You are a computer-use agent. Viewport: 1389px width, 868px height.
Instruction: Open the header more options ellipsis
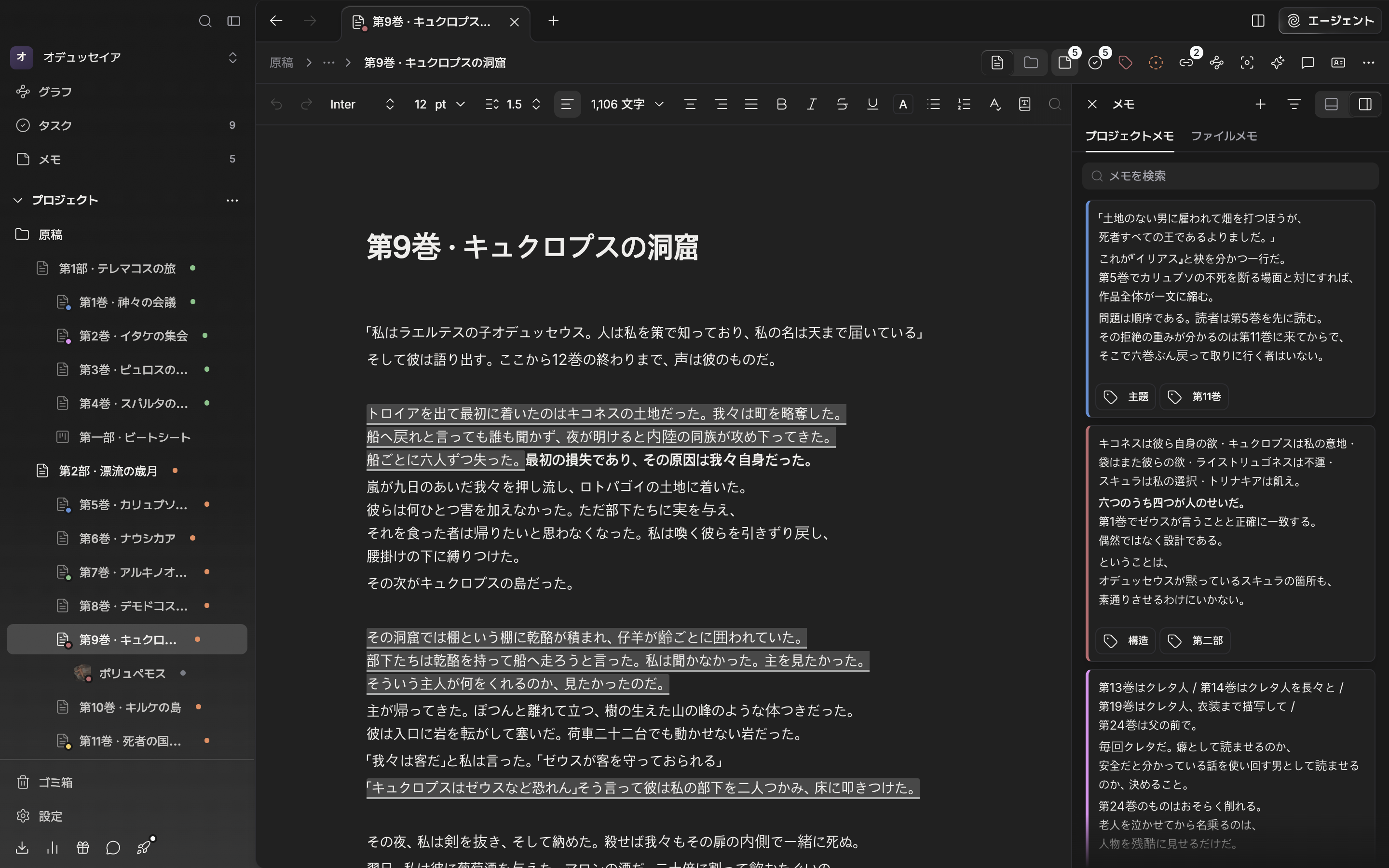(x=1368, y=63)
